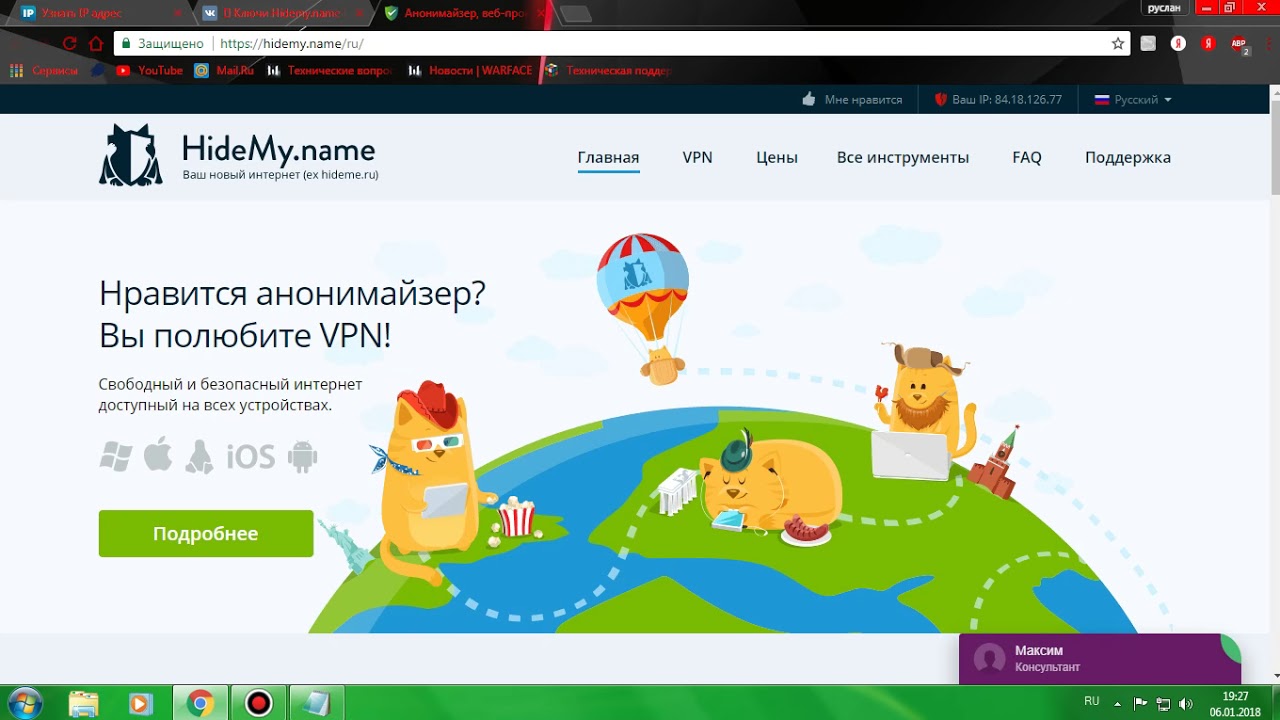This screenshot has height=720, width=1280.
Task: Bookmark page with the star icon
Action: (1118, 44)
